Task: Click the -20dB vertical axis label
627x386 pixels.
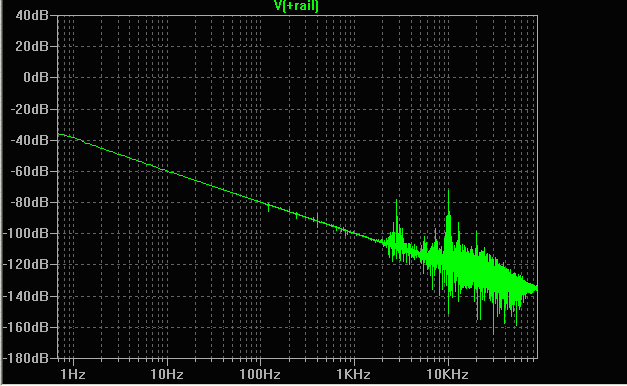Action: point(29,109)
